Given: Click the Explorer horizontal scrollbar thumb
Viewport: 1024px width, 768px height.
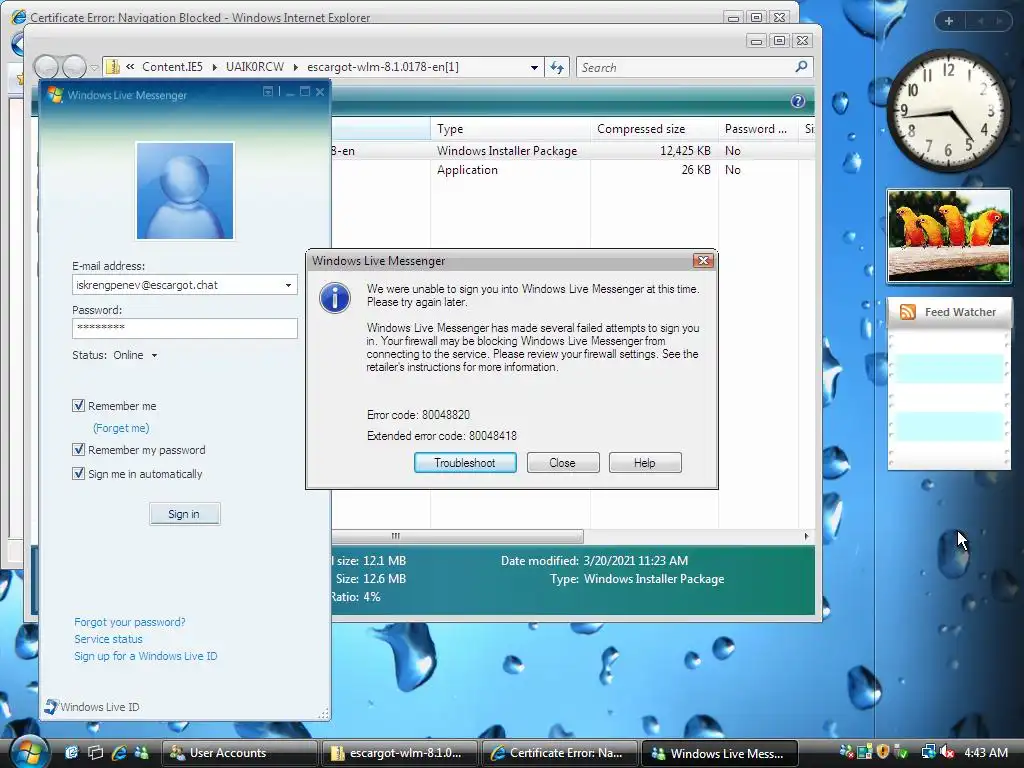Looking at the screenshot, I should [457, 536].
